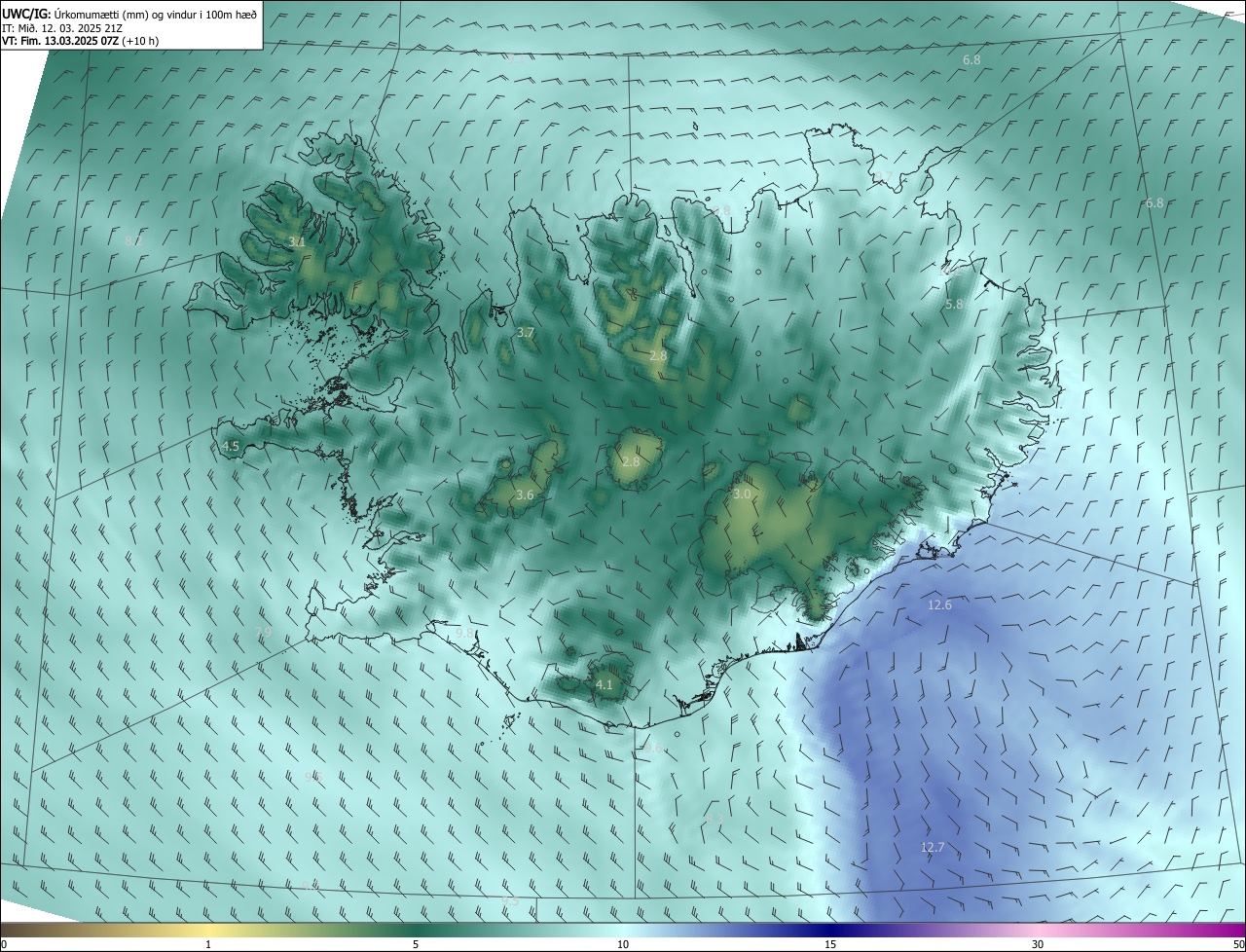Click the 5 tick on the color scale
This screenshot has width=1246, height=952.
tap(416, 944)
